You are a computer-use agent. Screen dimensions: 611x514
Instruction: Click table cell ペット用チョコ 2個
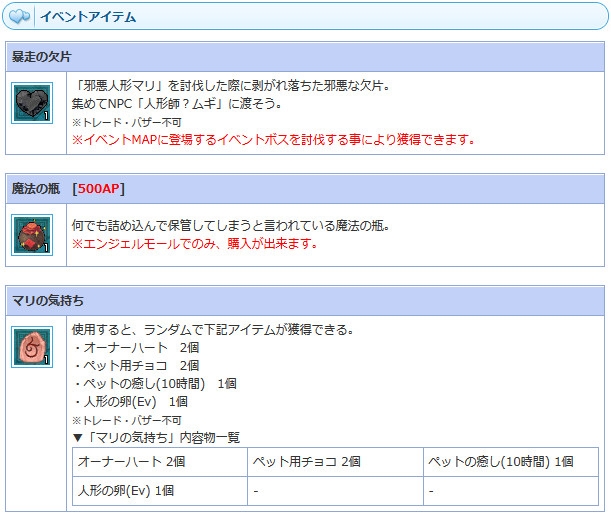coord(335,462)
